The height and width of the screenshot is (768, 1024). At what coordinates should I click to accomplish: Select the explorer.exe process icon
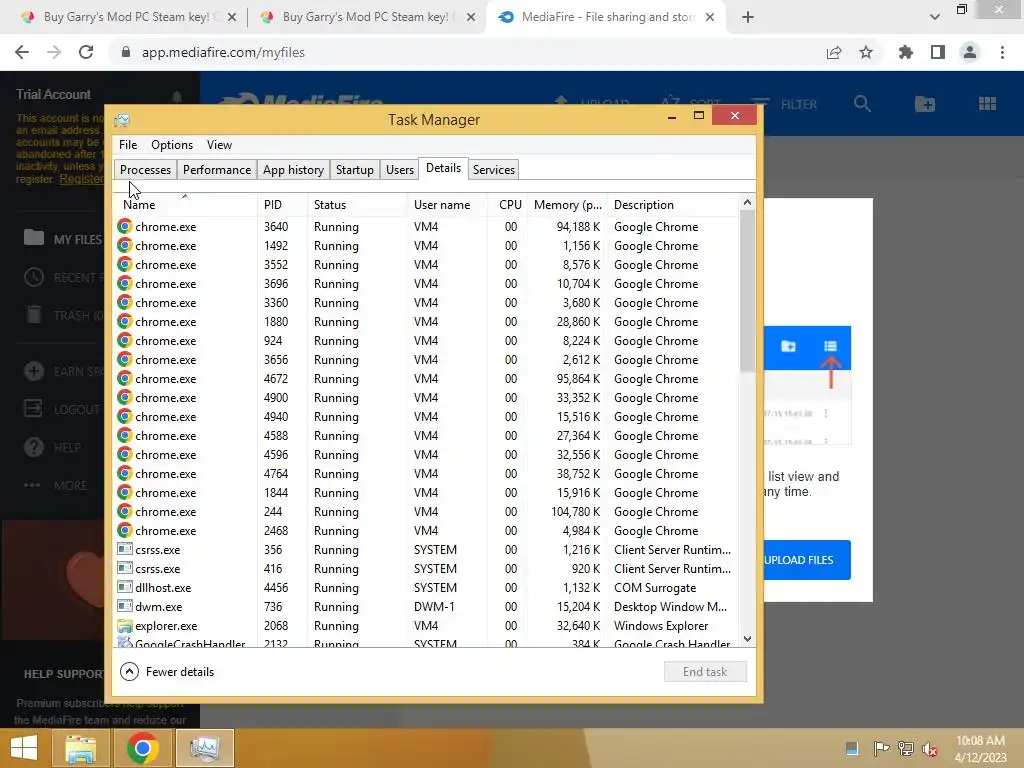(x=125, y=626)
